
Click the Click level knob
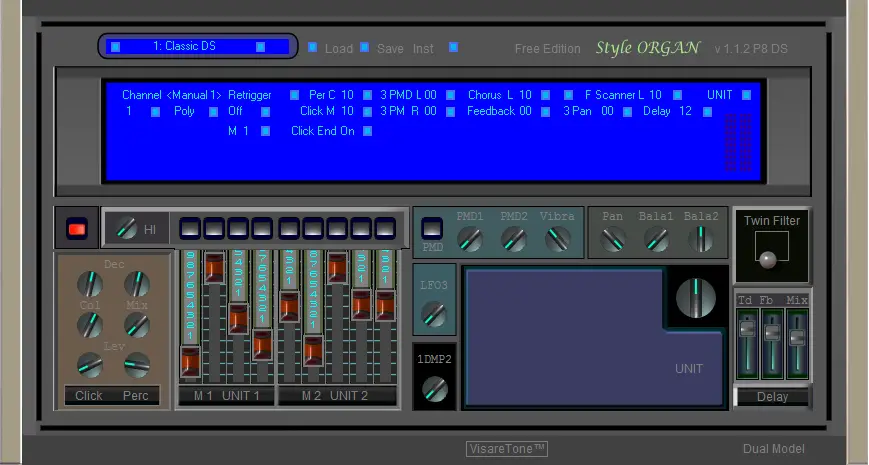(x=90, y=365)
